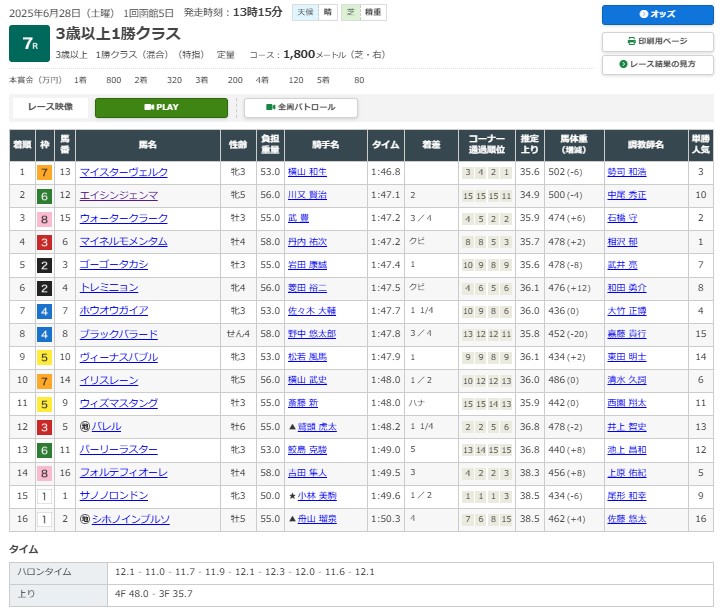Viewport: 722px width, 610px height.
Task: Click the green frame 6 badge for エイシンジェンマ
Action: point(44,196)
